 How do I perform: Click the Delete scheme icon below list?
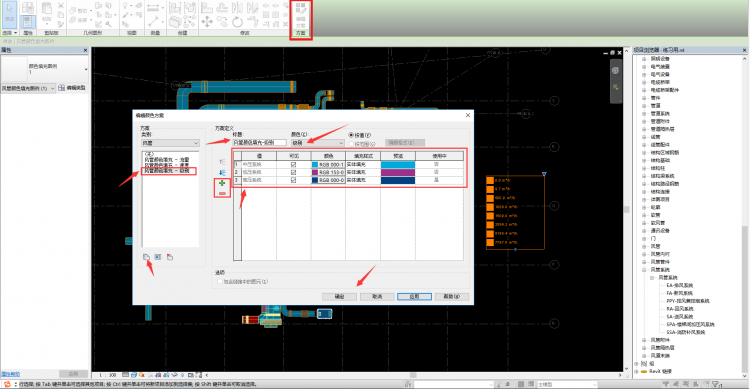coord(170,257)
